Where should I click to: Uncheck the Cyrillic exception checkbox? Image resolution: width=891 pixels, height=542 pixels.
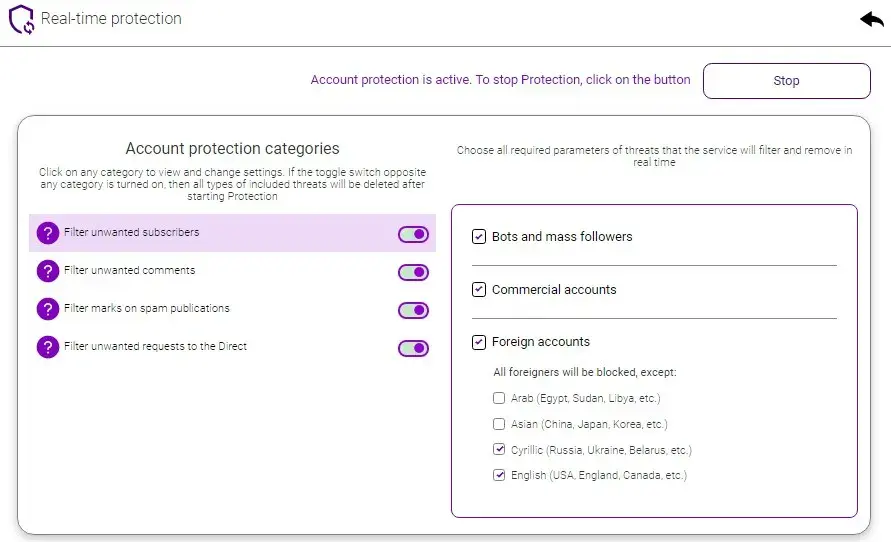point(499,450)
